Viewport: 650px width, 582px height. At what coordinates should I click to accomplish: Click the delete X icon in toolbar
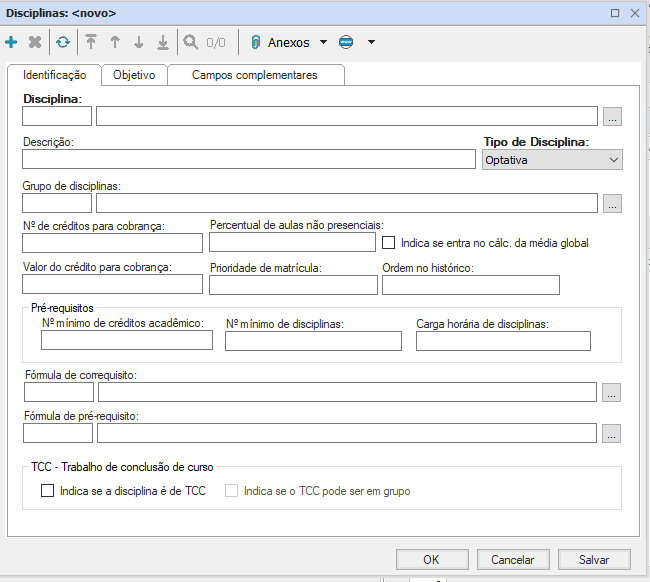point(35,43)
